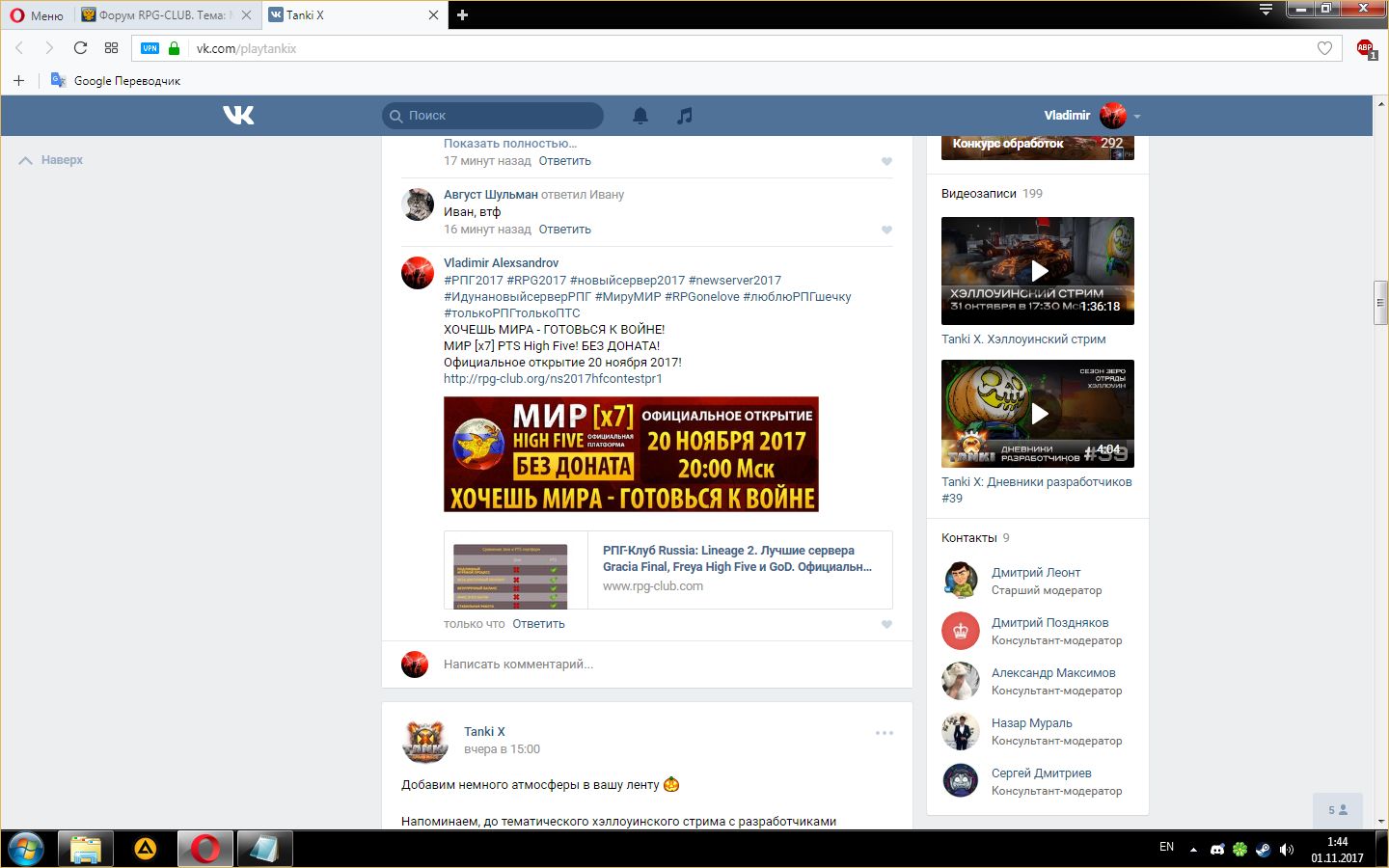Close the Tanki X tab
This screenshot has height=868, width=1389.
tap(433, 15)
